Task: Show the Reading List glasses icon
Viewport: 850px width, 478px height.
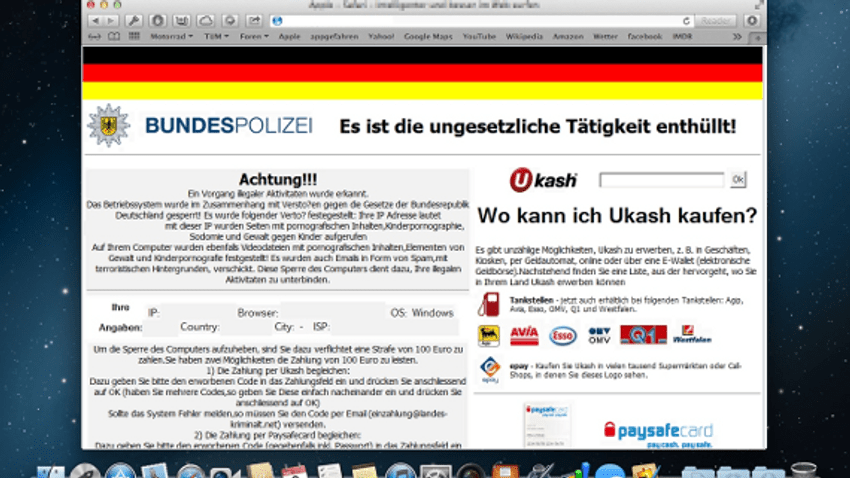Action: 95,36
